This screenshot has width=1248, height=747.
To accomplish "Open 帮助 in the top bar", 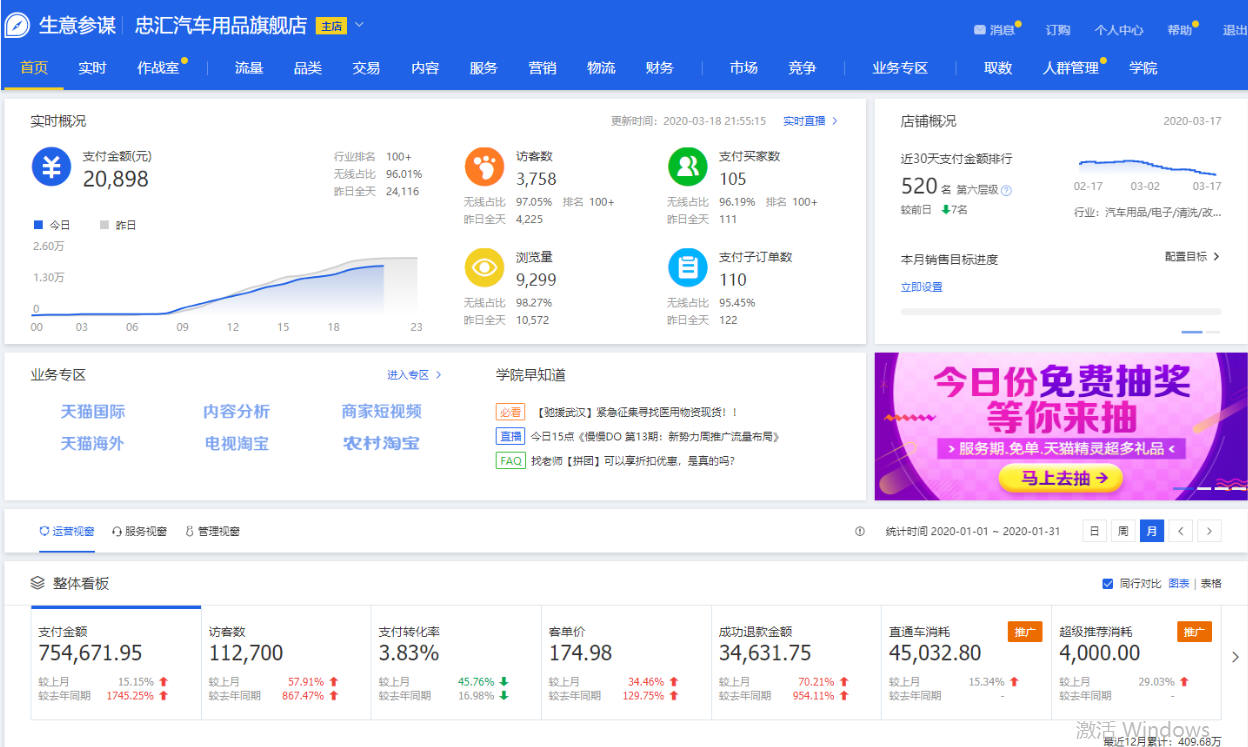I will click(1179, 30).
